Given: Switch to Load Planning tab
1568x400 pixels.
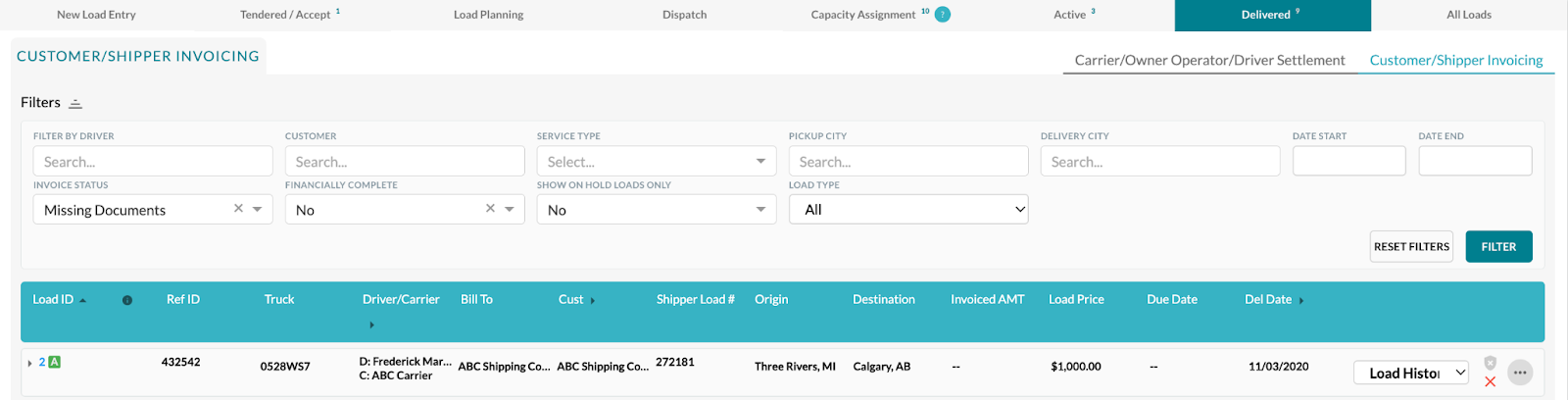Looking at the screenshot, I should (488, 15).
